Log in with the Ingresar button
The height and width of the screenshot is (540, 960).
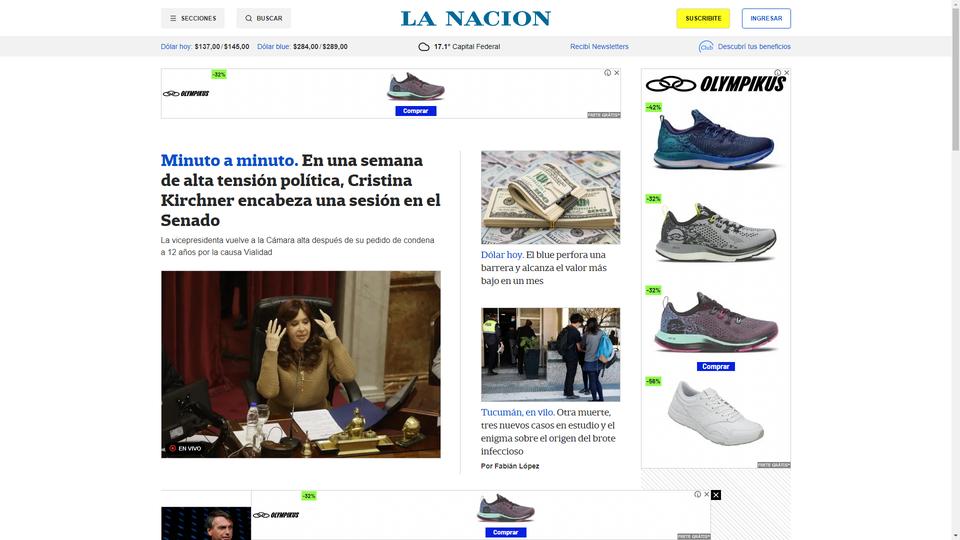(766, 18)
